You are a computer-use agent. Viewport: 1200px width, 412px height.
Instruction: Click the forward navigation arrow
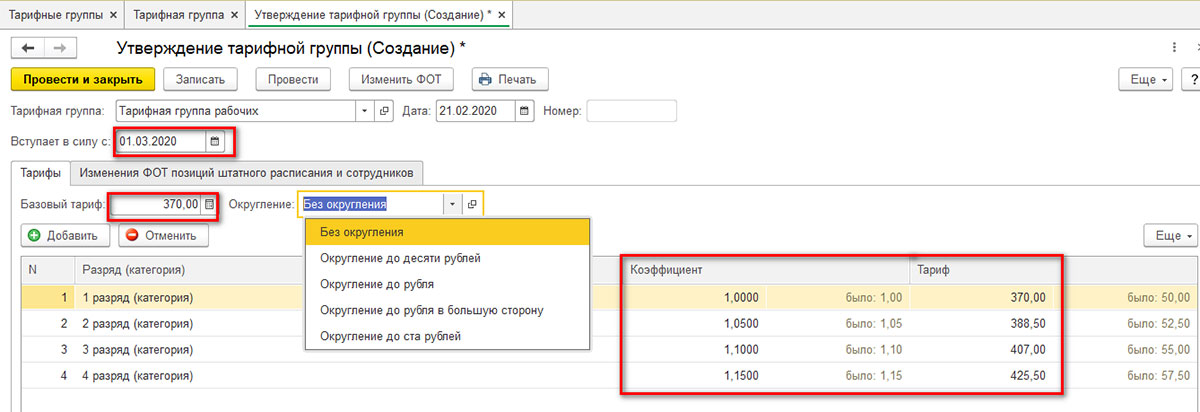click(59, 48)
